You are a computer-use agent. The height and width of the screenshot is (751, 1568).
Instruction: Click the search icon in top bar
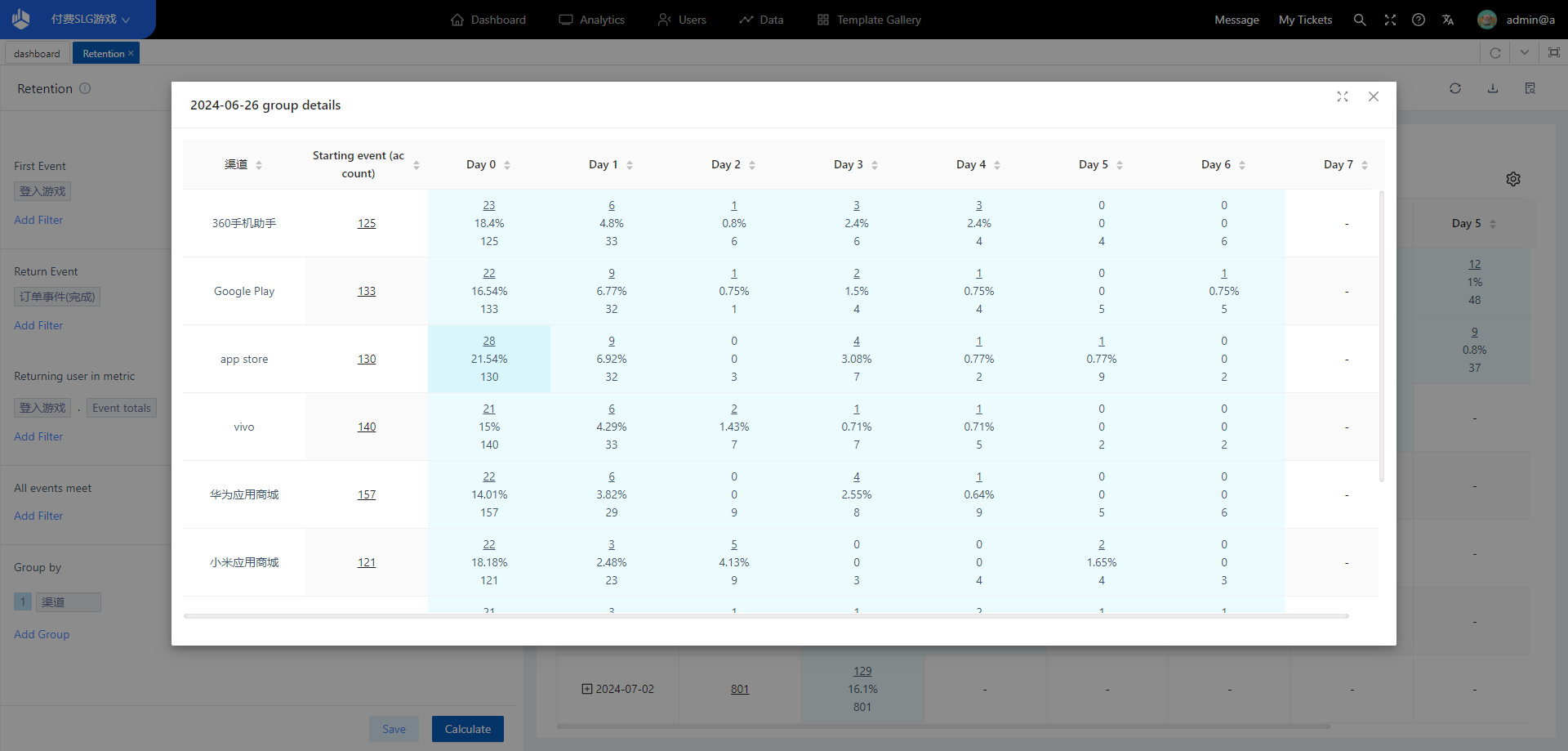click(x=1360, y=20)
